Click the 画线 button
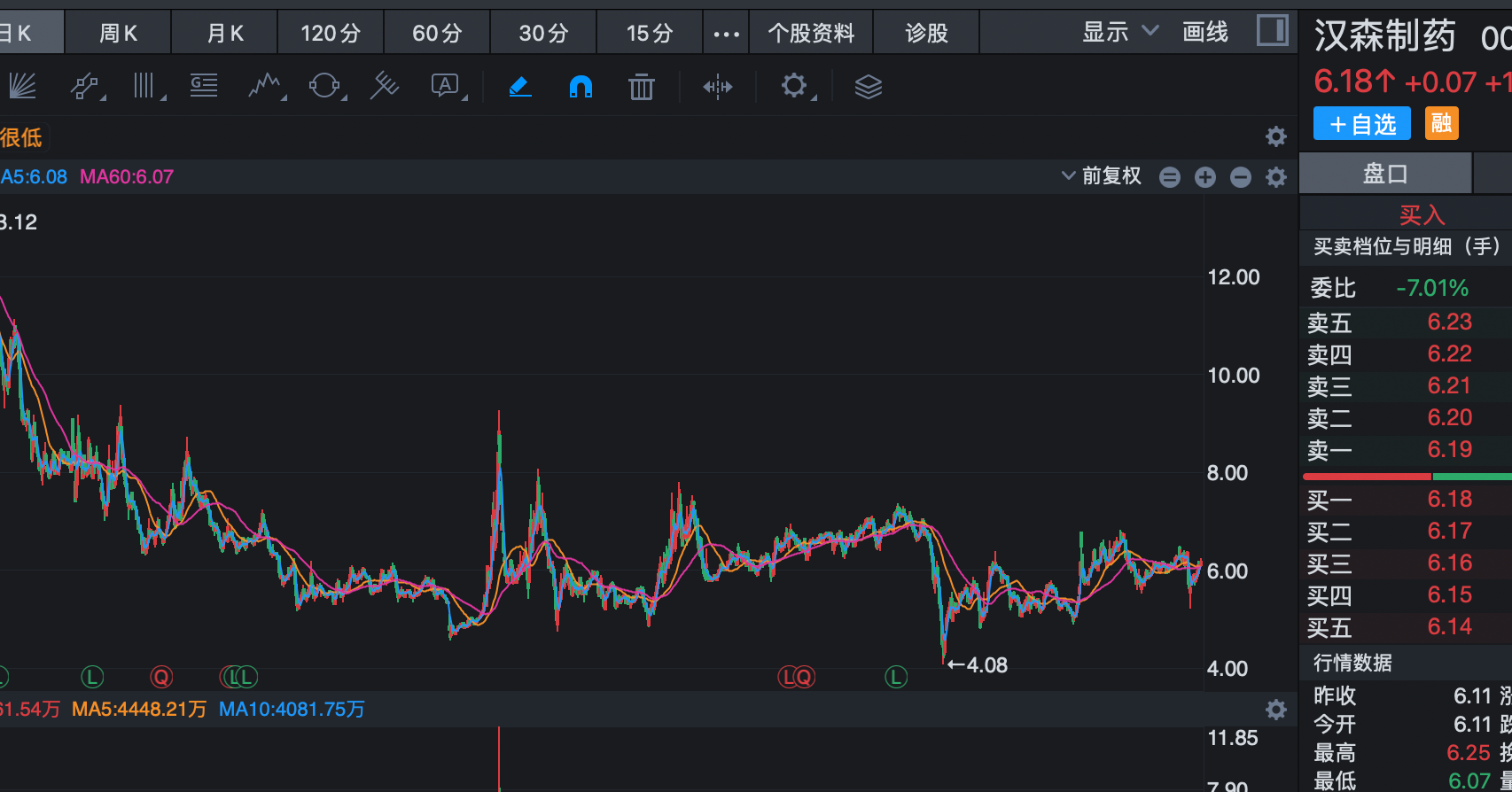Viewport: 1512px width, 792px height. [1205, 32]
